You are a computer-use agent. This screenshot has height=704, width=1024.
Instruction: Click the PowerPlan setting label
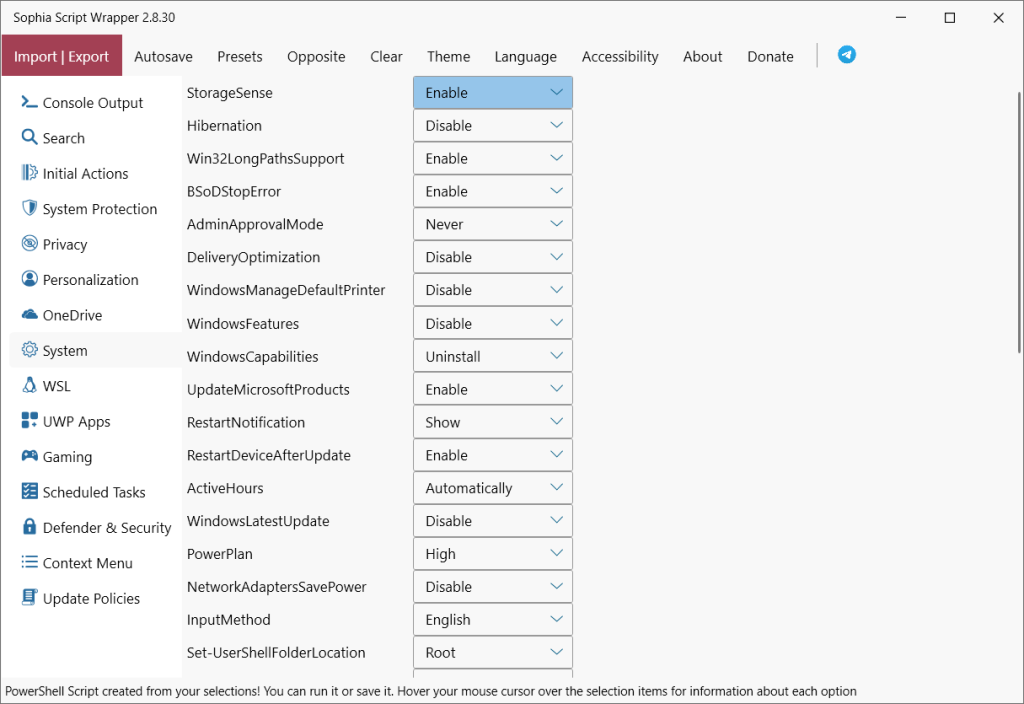(219, 554)
